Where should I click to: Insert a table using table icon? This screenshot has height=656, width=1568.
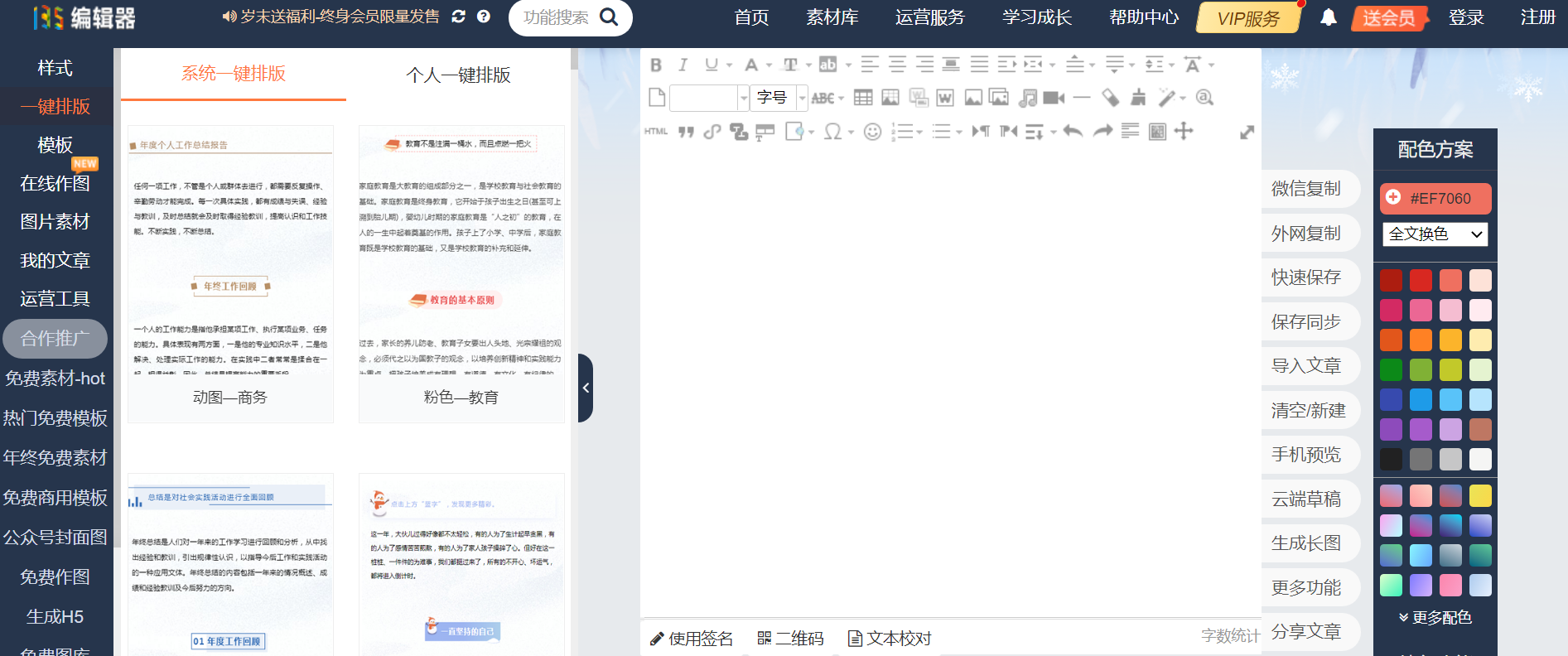pos(863,98)
